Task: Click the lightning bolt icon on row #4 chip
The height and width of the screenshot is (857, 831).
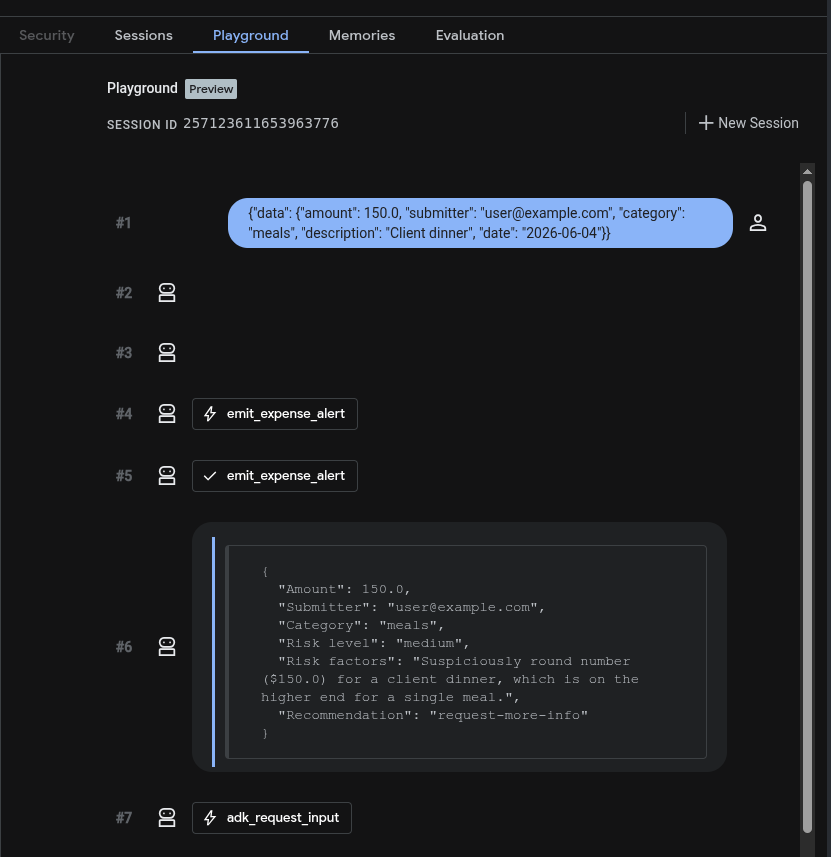Action: 210,414
